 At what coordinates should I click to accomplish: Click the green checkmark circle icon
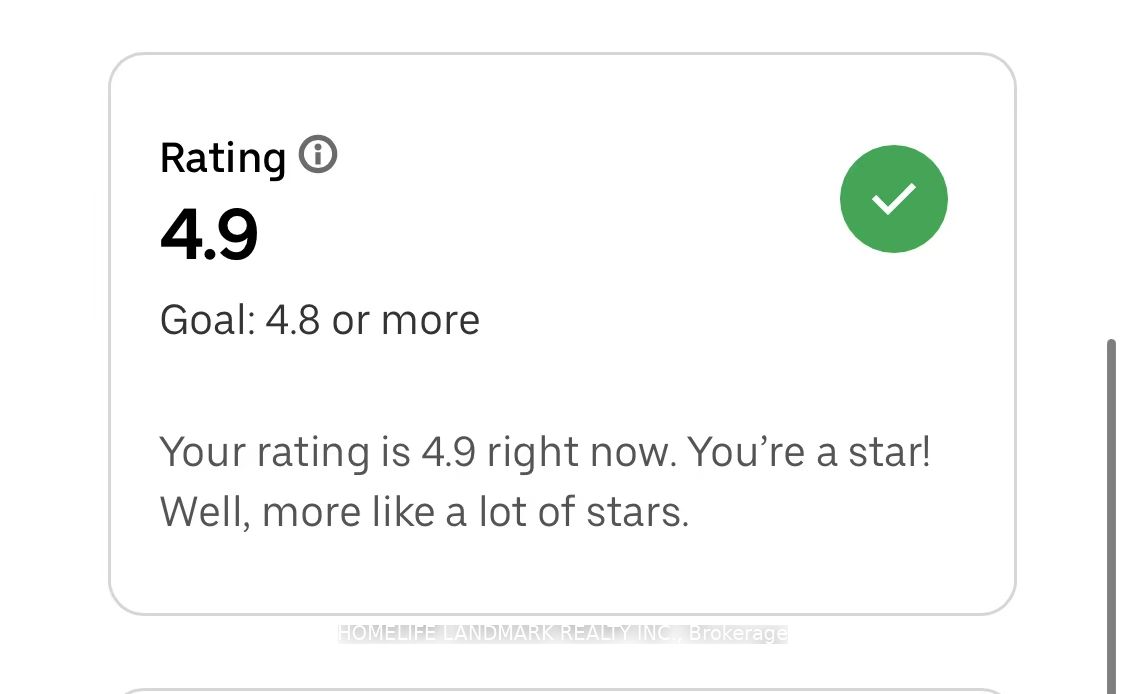pos(893,198)
